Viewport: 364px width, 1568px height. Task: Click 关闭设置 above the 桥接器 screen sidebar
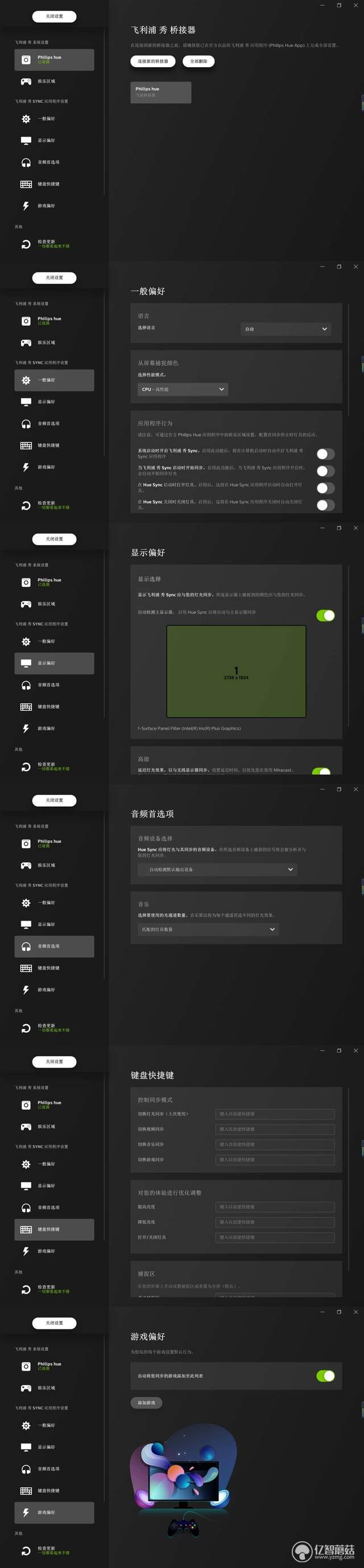(x=54, y=17)
